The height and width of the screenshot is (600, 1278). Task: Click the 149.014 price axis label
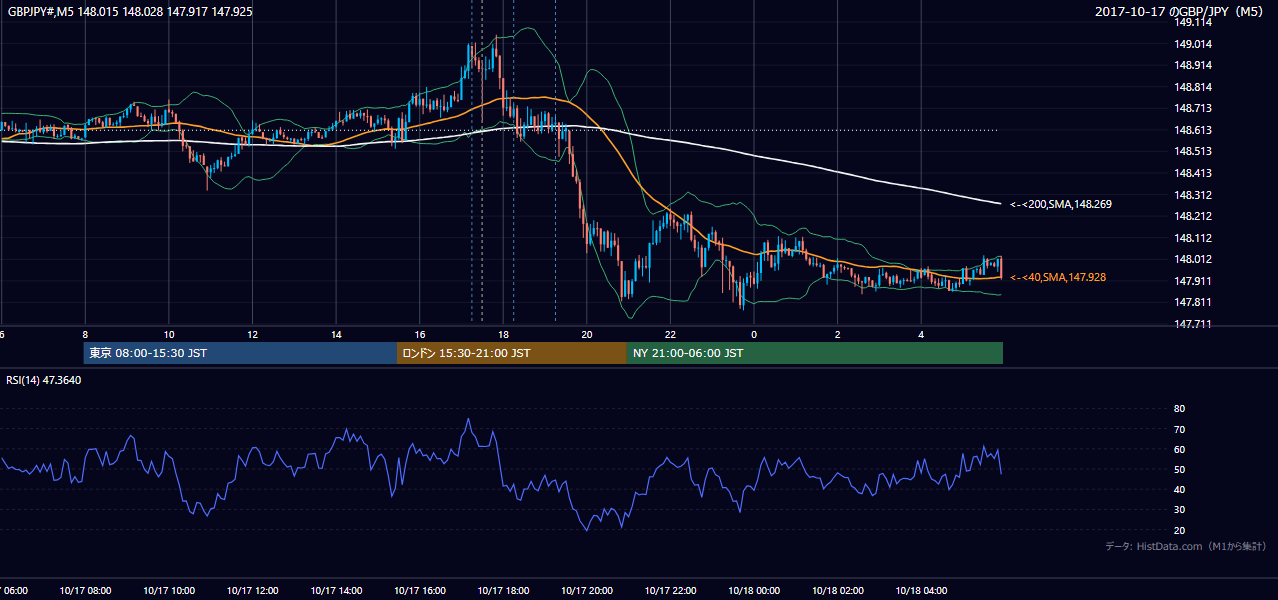click(1193, 44)
